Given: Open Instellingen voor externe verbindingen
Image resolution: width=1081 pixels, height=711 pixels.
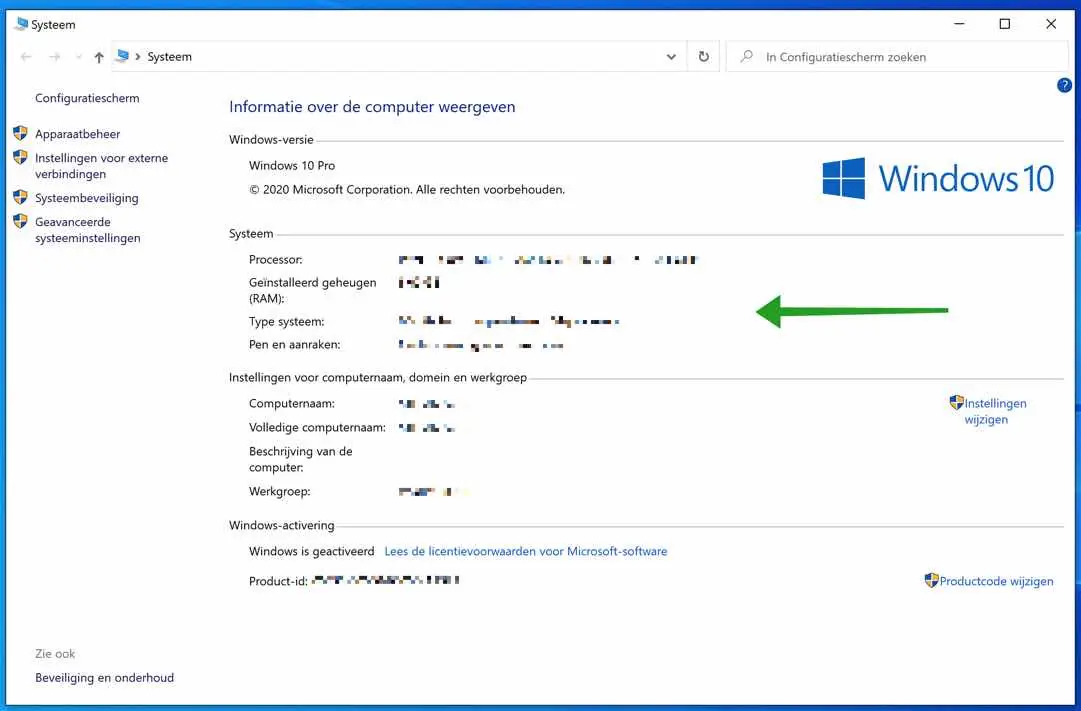Looking at the screenshot, I should (x=101, y=166).
